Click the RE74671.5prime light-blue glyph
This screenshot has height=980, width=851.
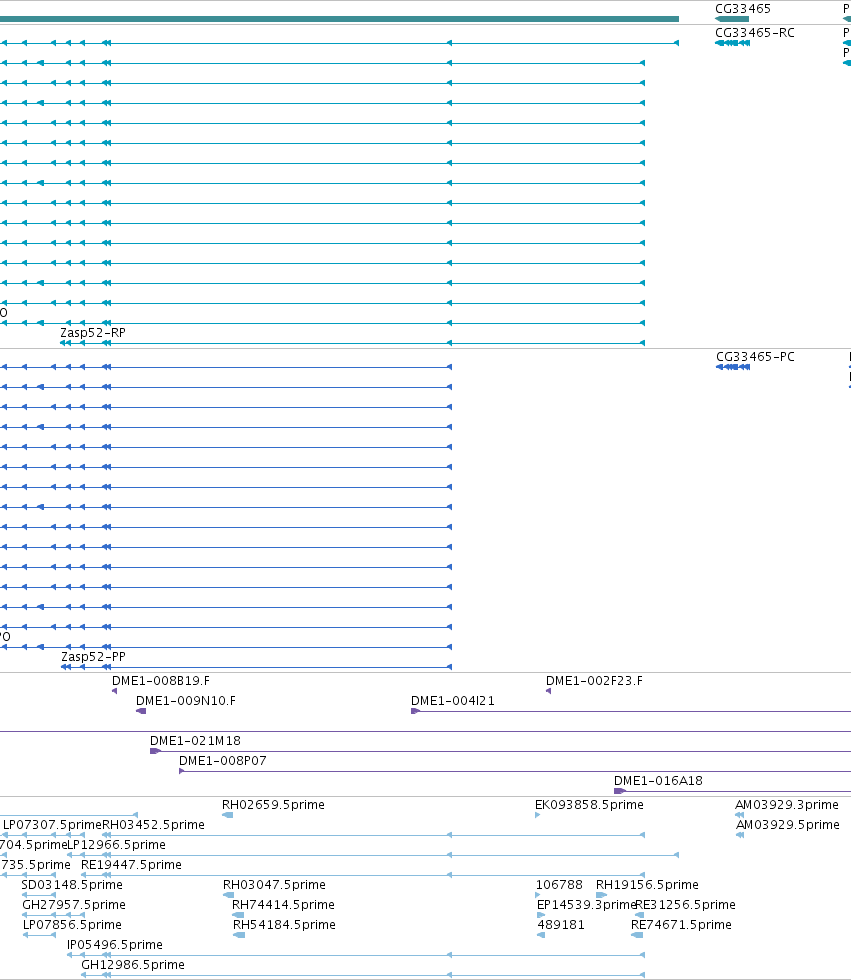[x=637, y=935]
